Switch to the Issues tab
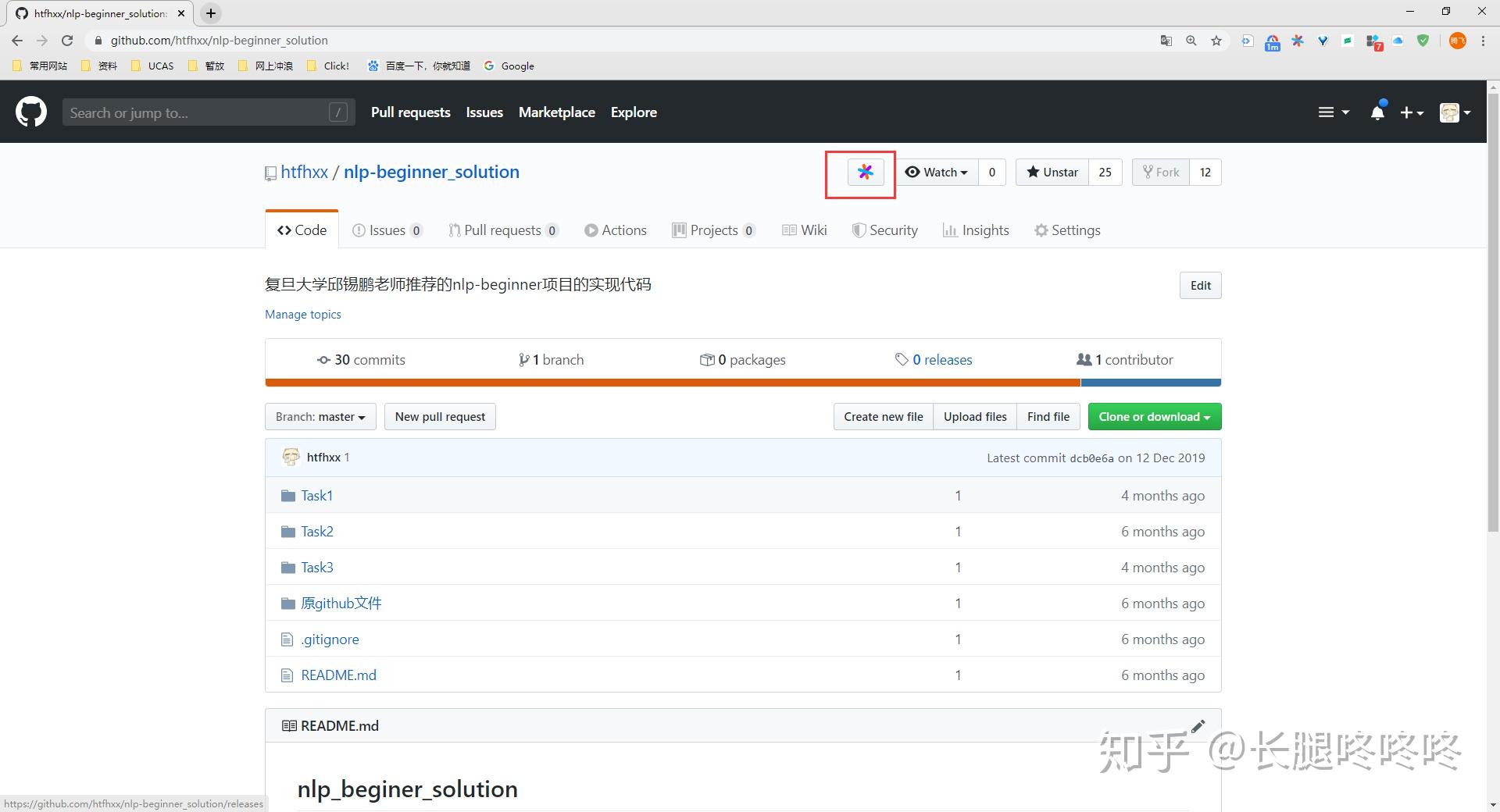The height and width of the screenshot is (812, 1500). coord(387,230)
